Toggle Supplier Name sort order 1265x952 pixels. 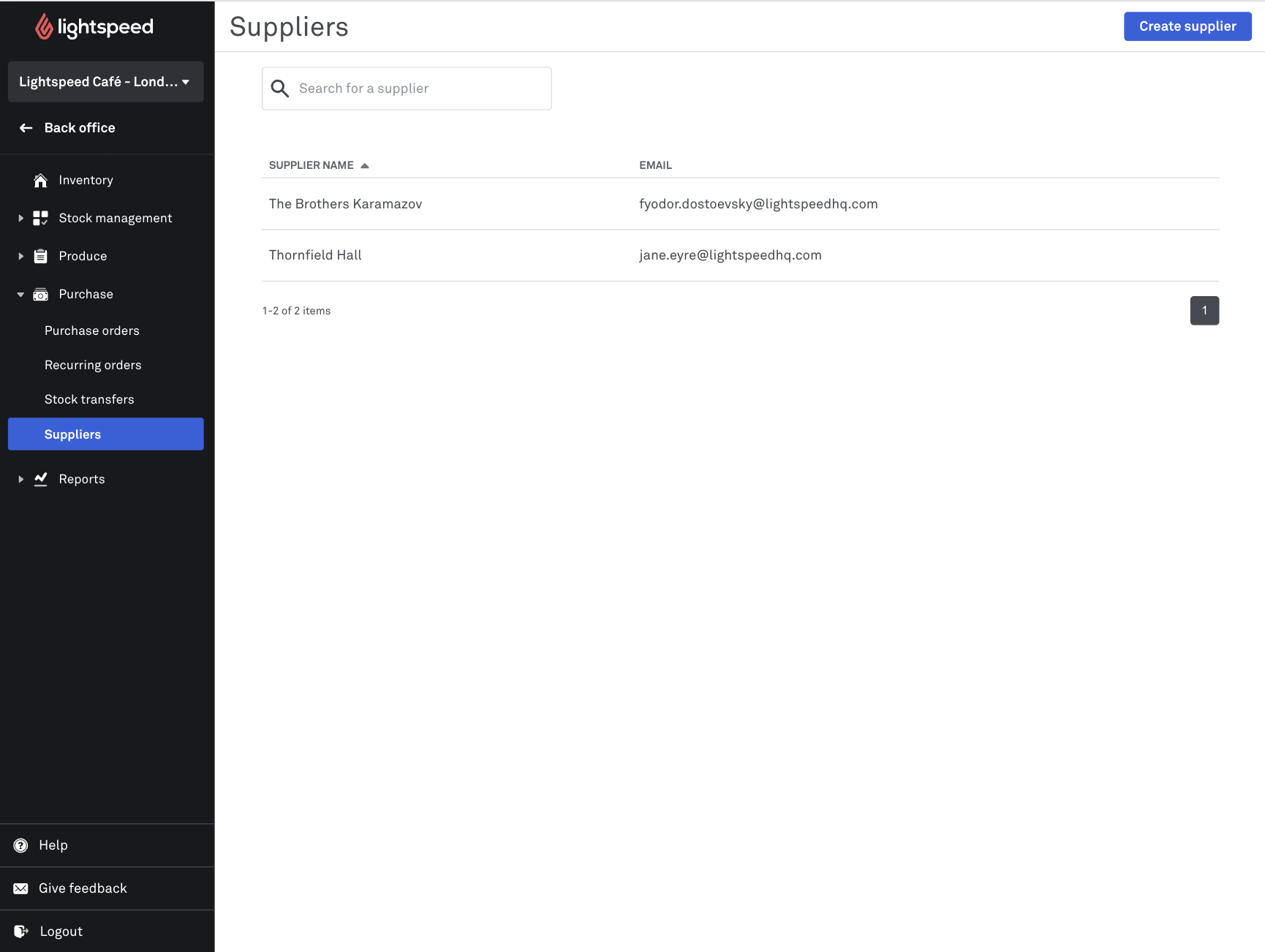[320, 165]
